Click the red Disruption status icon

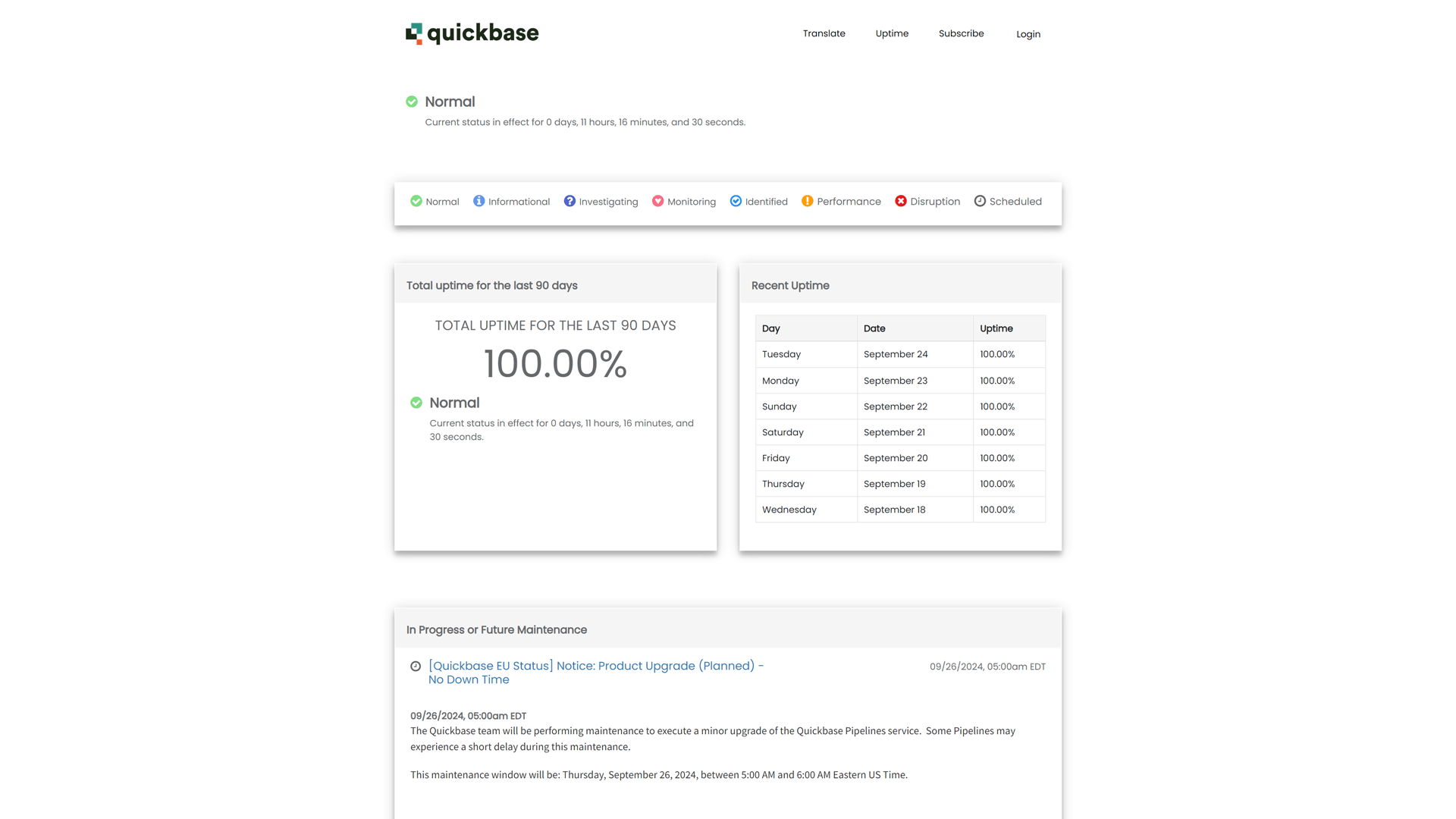point(901,201)
